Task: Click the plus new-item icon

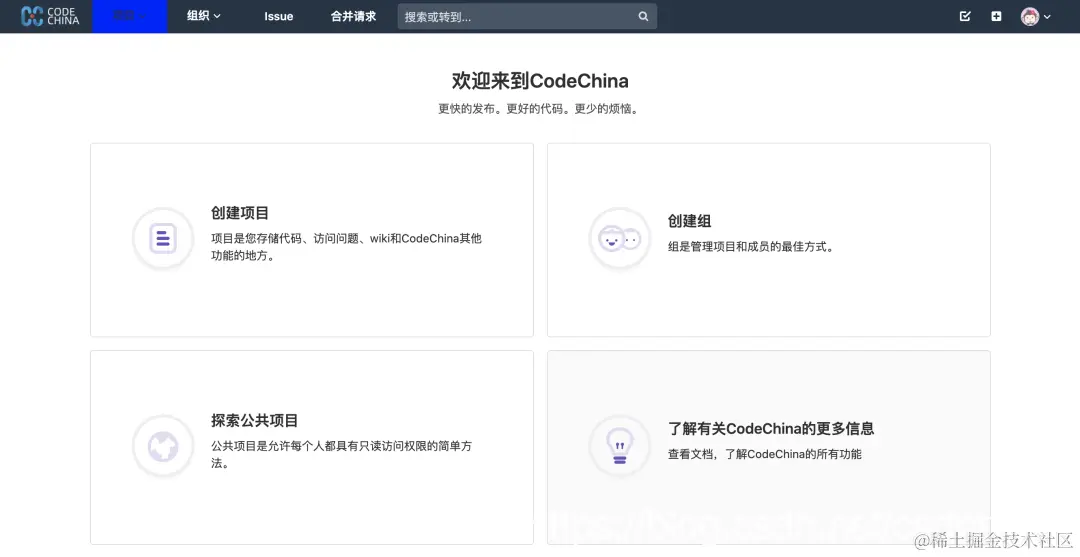Action: [996, 16]
